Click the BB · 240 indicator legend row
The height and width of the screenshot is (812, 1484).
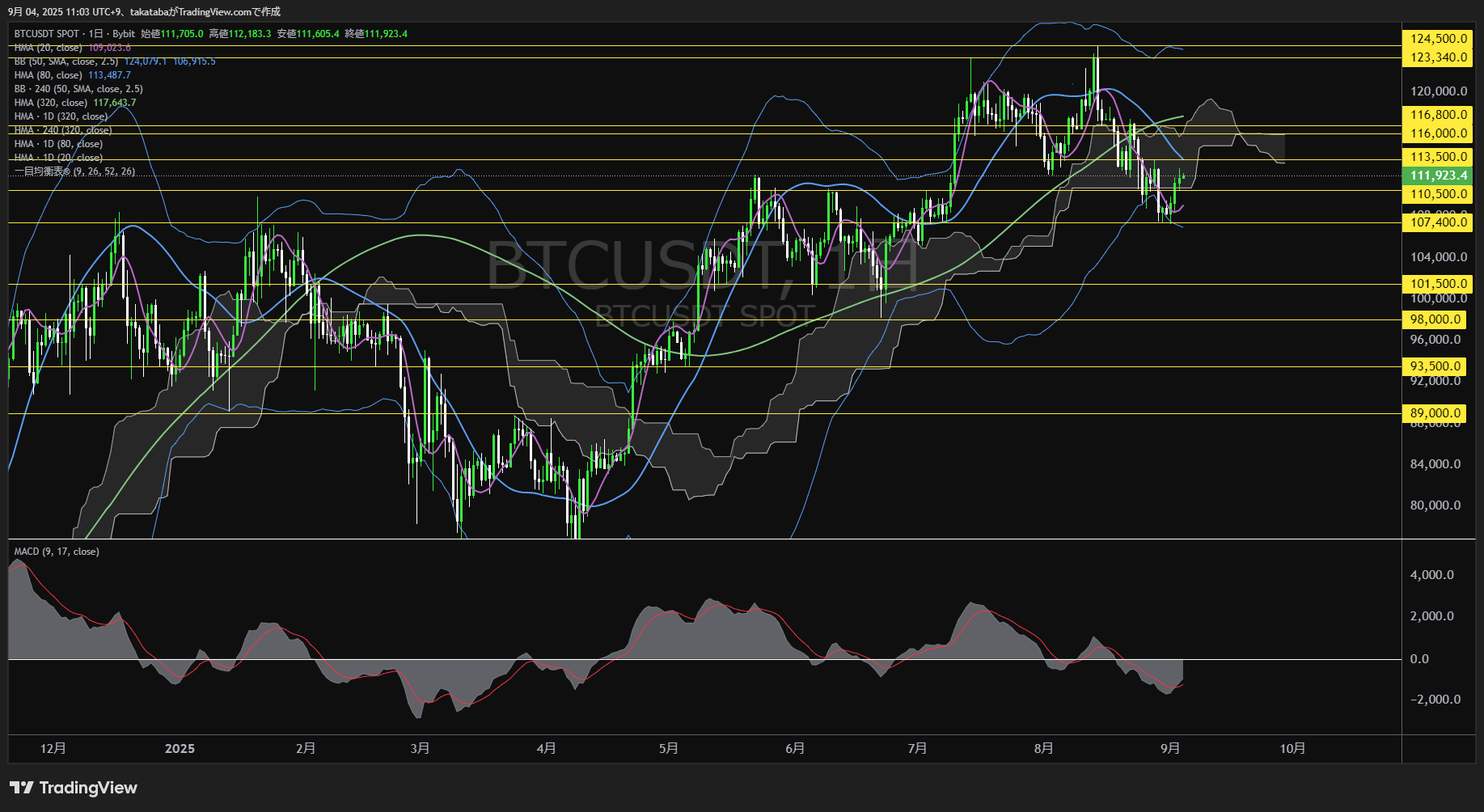[x=78, y=89]
